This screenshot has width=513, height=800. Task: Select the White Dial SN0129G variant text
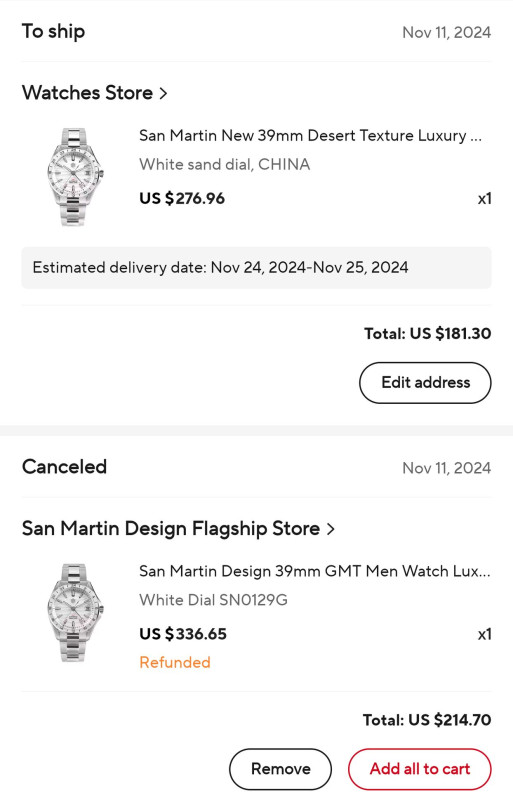coord(213,600)
